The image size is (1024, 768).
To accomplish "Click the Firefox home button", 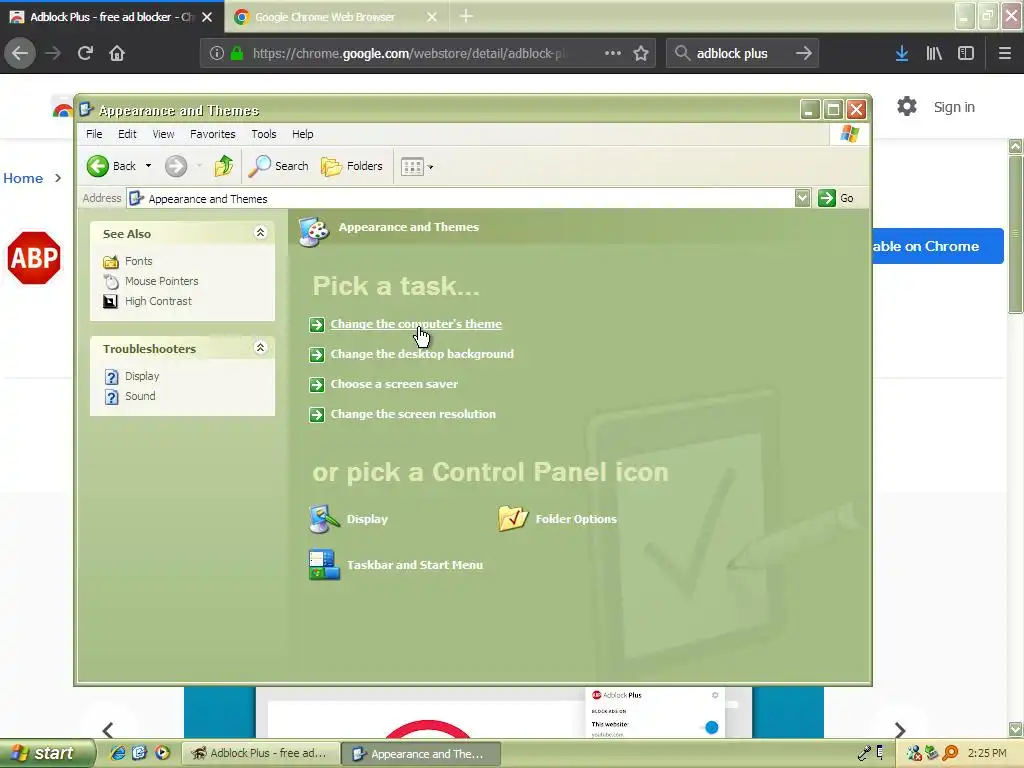I will point(117,53).
